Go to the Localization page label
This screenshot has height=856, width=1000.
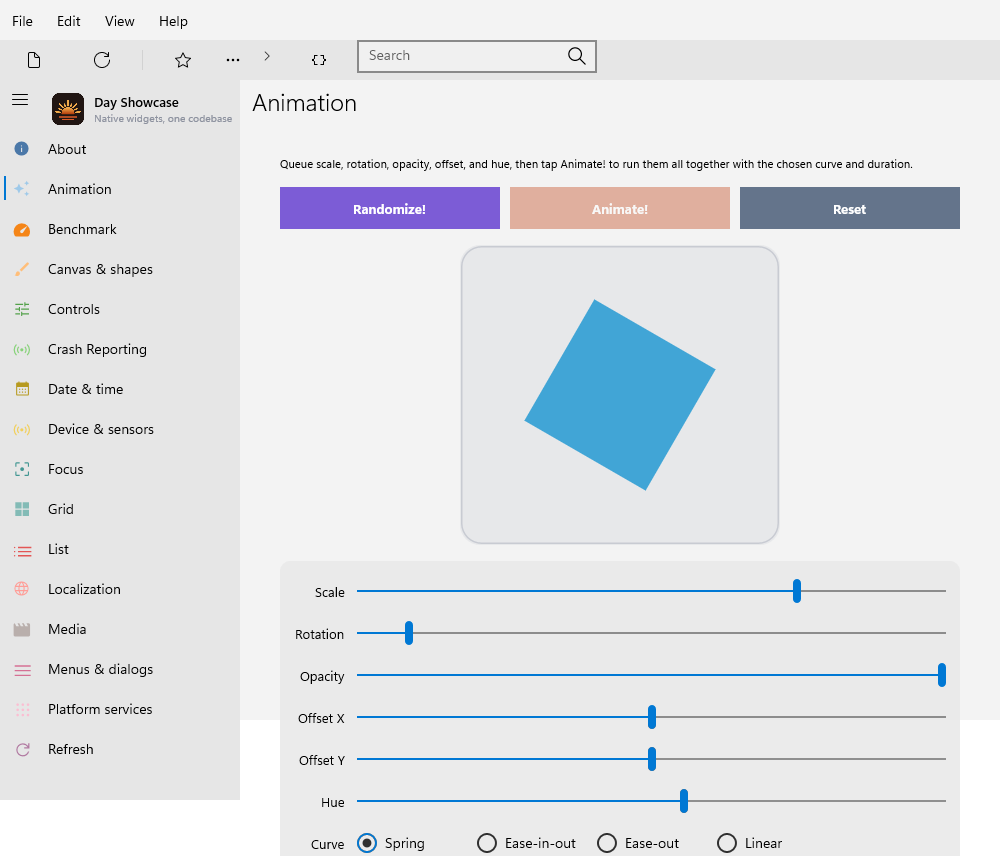(84, 589)
